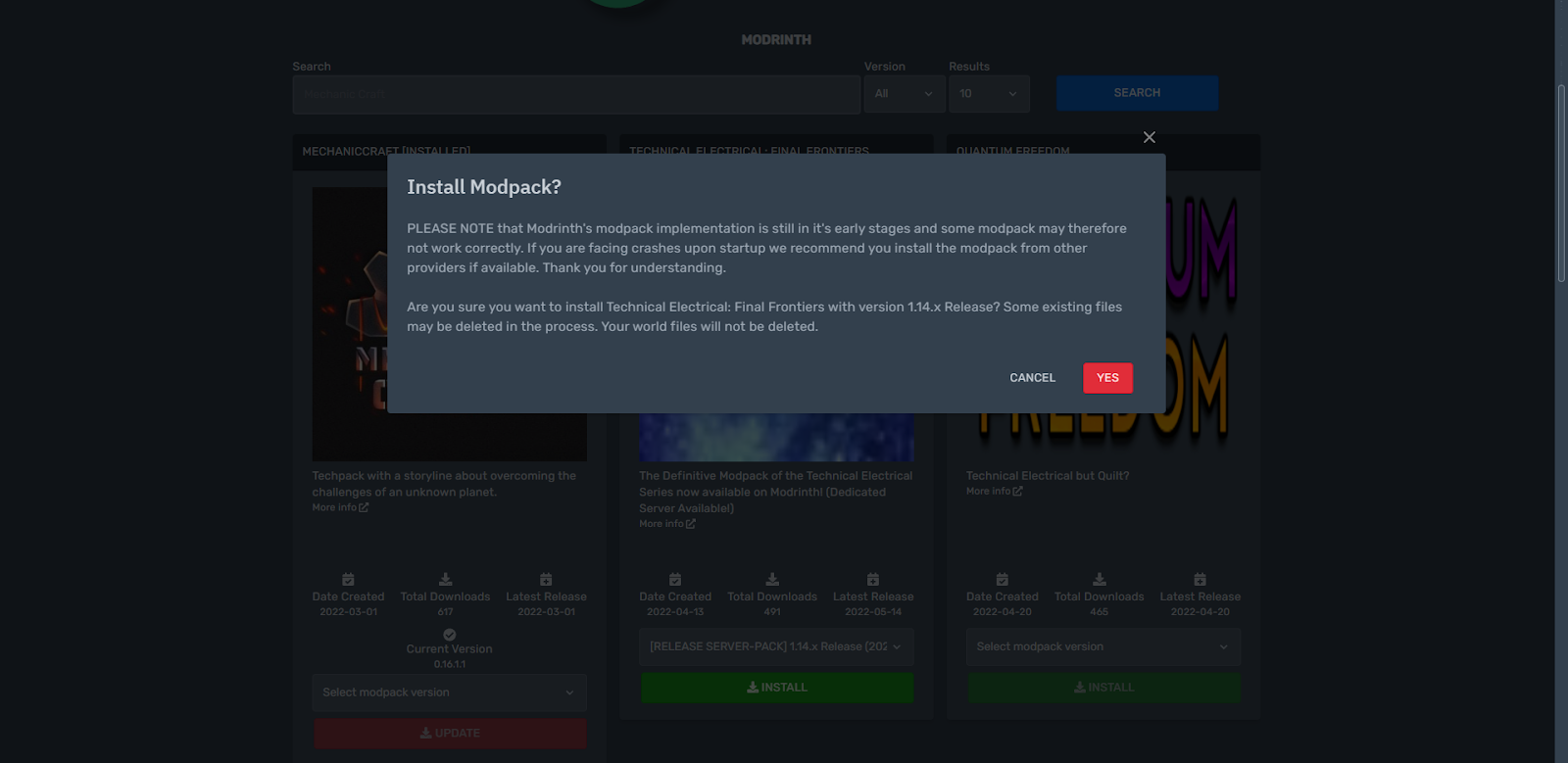Click the 'Technical Electrical but Quilt?' description
This screenshot has height=763, width=1568.
point(1048,476)
